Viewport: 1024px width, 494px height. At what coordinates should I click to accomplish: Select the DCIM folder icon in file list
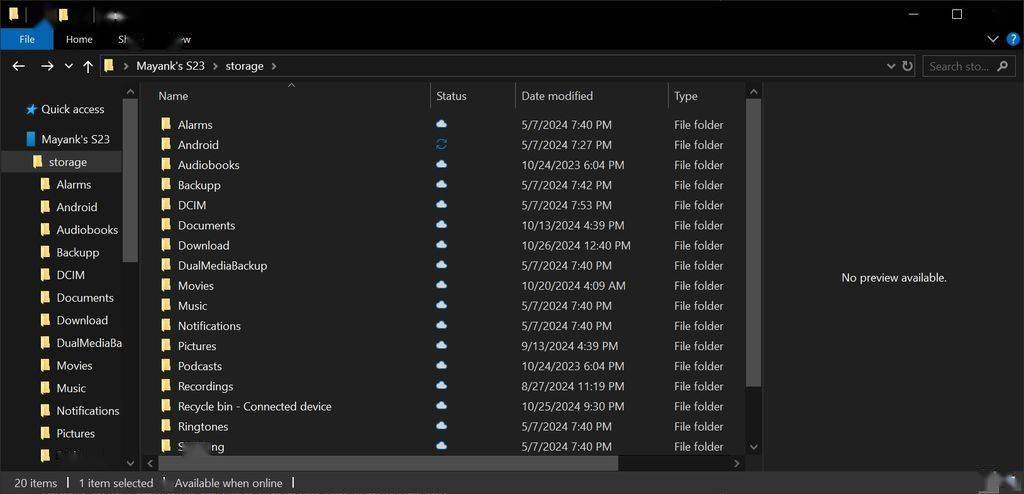(x=166, y=205)
